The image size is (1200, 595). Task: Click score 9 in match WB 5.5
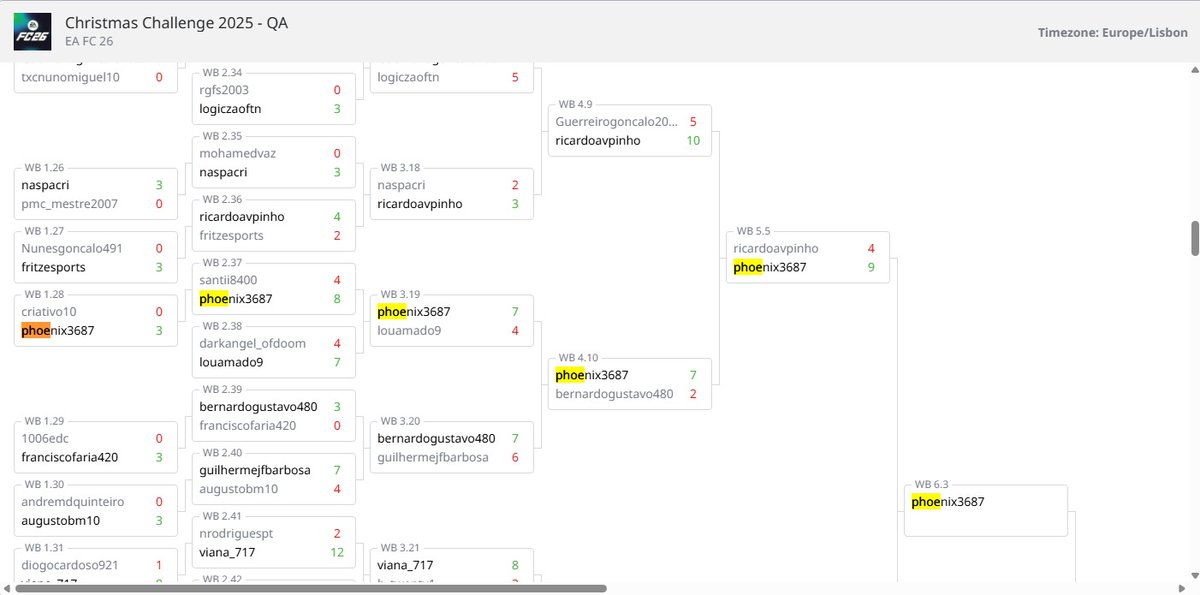(x=871, y=267)
